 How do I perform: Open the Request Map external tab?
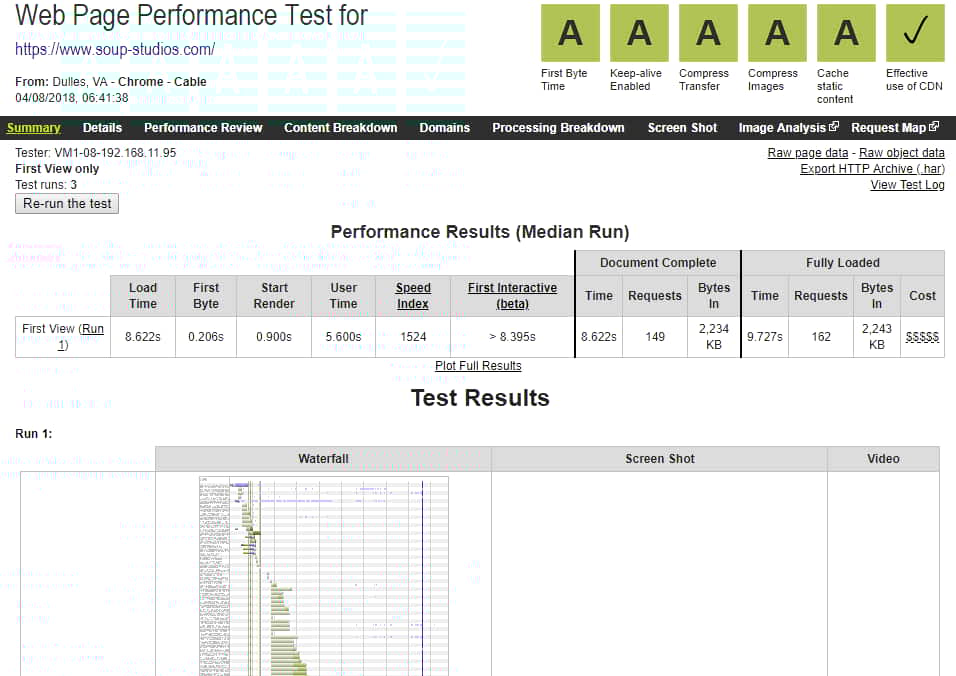click(x=894, y=128)
